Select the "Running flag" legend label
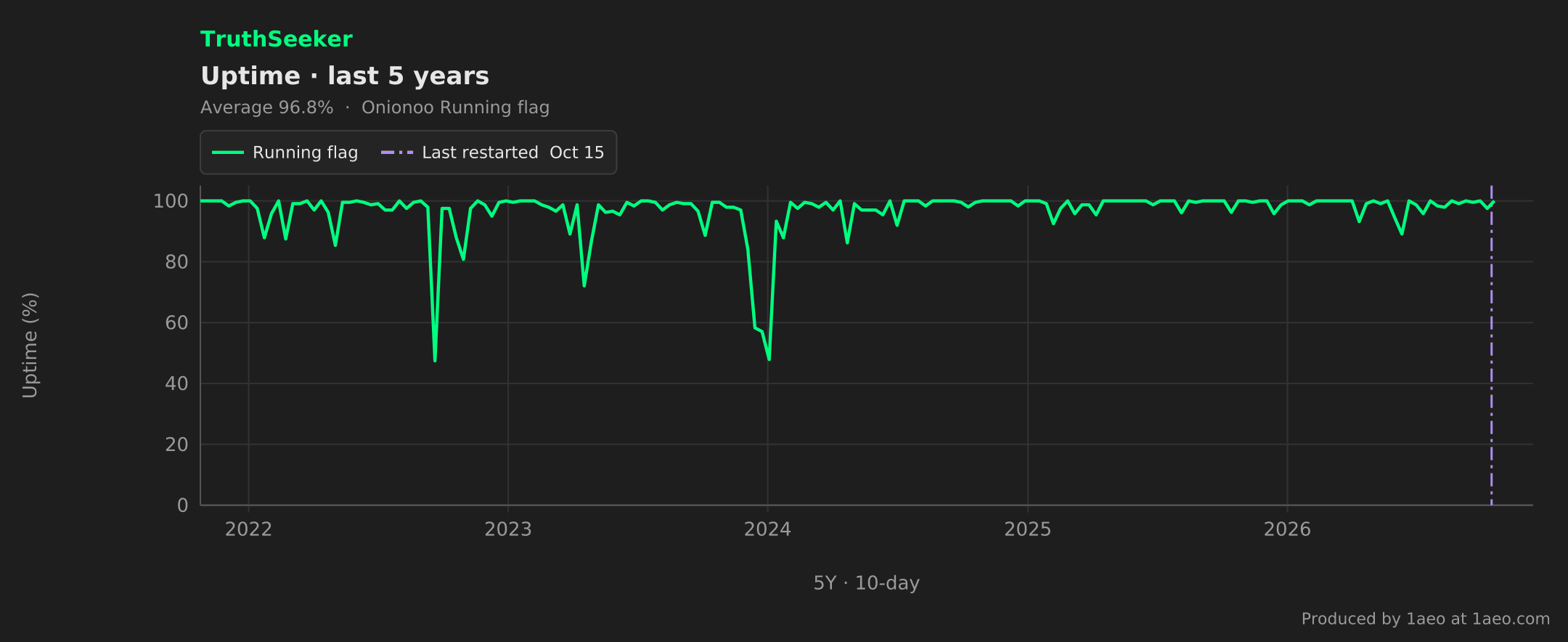The width and height of the screenshot is (1568, 642). point(305,153)
